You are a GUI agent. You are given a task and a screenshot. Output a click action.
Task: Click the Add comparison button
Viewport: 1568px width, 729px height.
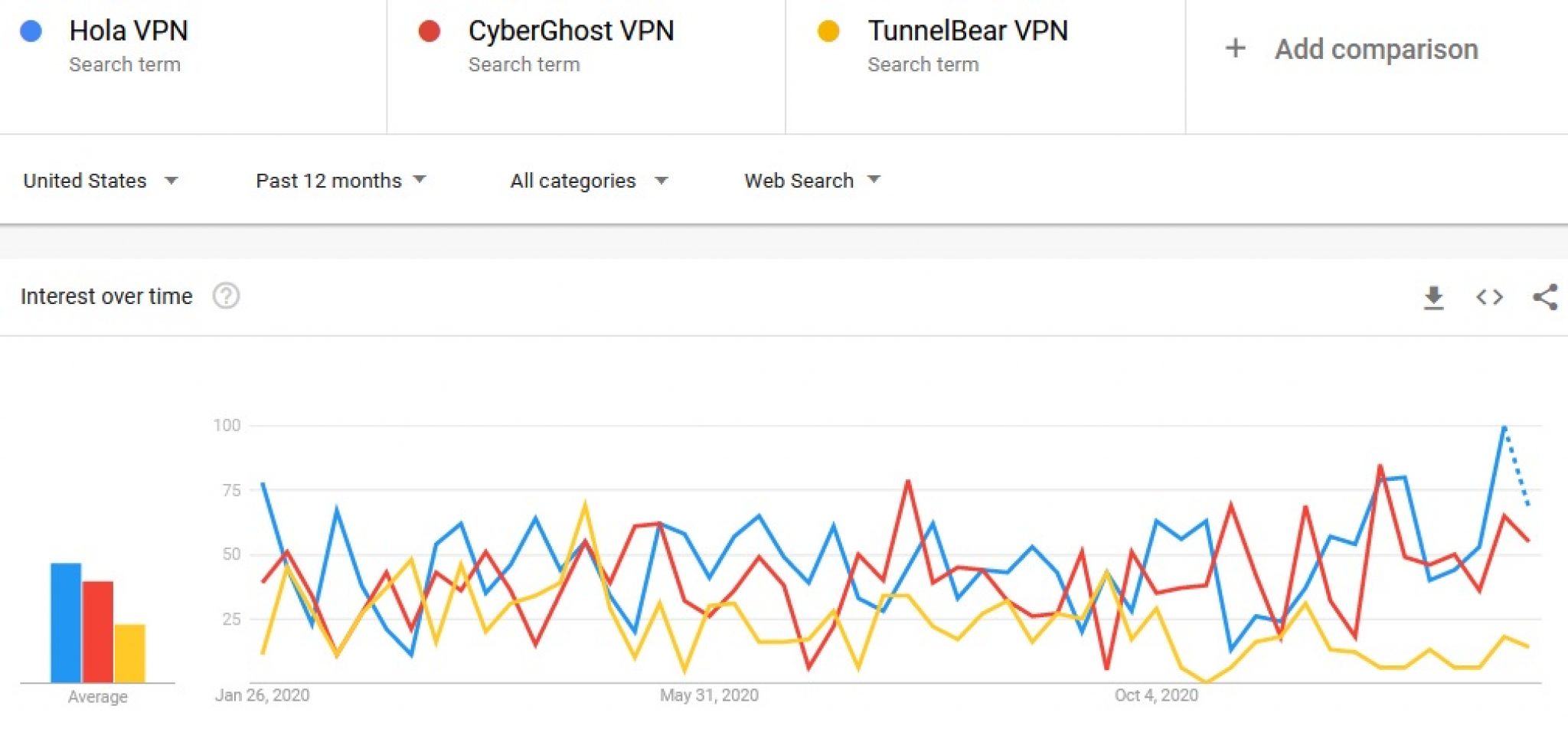click(1352, 49)
